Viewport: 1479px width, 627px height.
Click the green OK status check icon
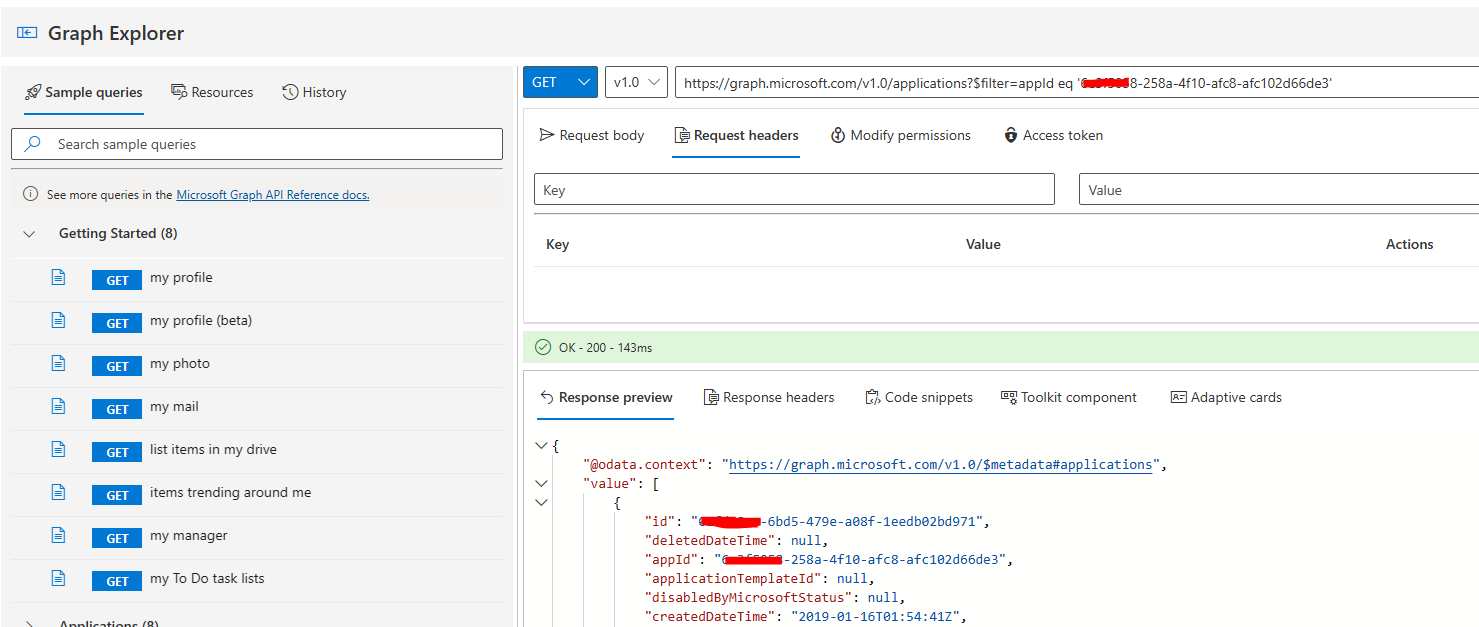pyautogui.click(x=543, y=347)
